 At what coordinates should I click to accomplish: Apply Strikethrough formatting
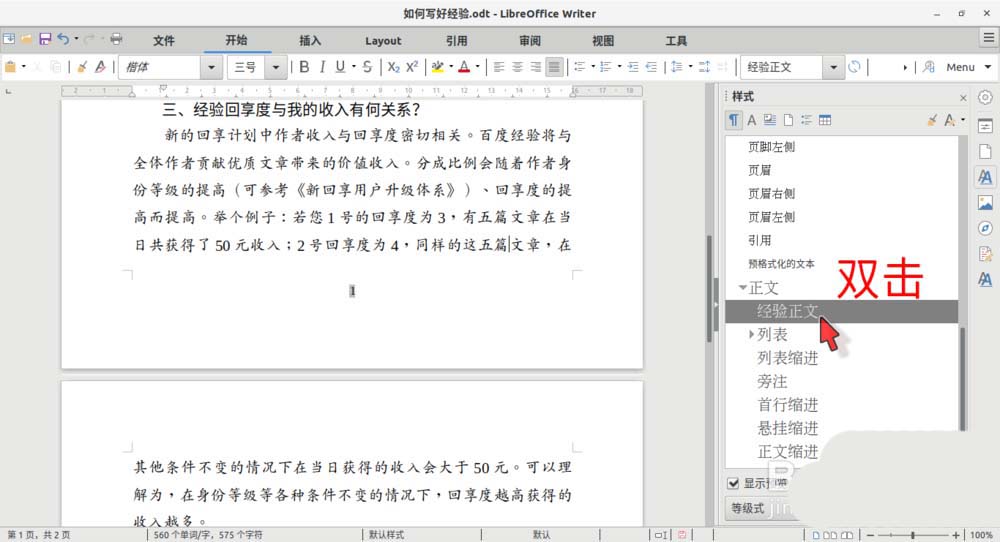367,66
